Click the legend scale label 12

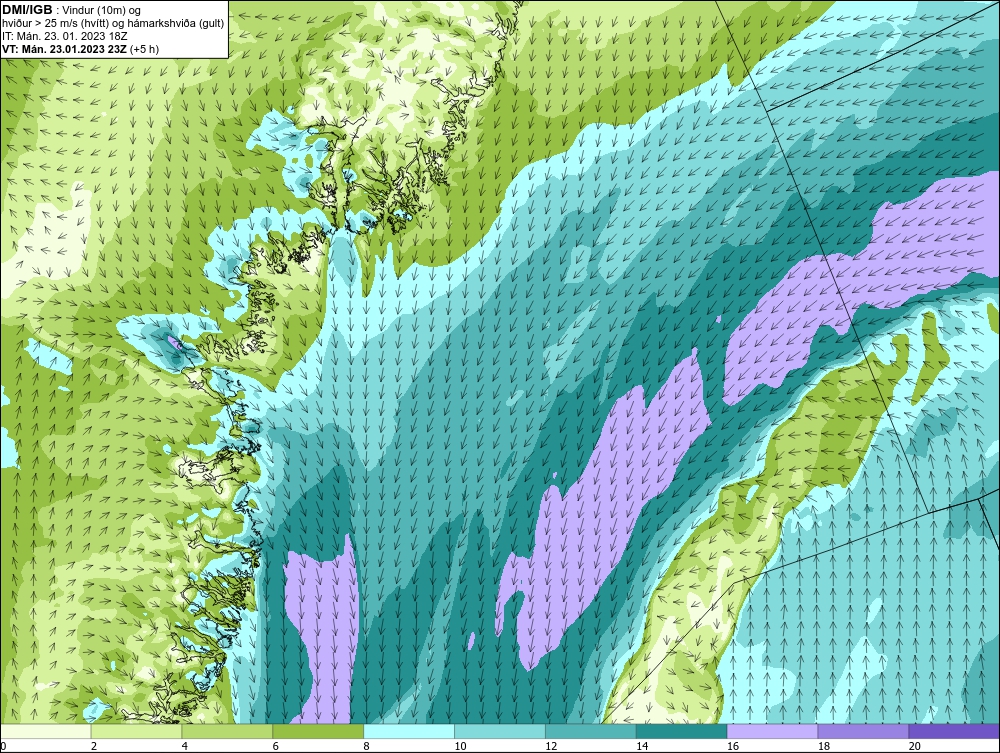[551, 746]
